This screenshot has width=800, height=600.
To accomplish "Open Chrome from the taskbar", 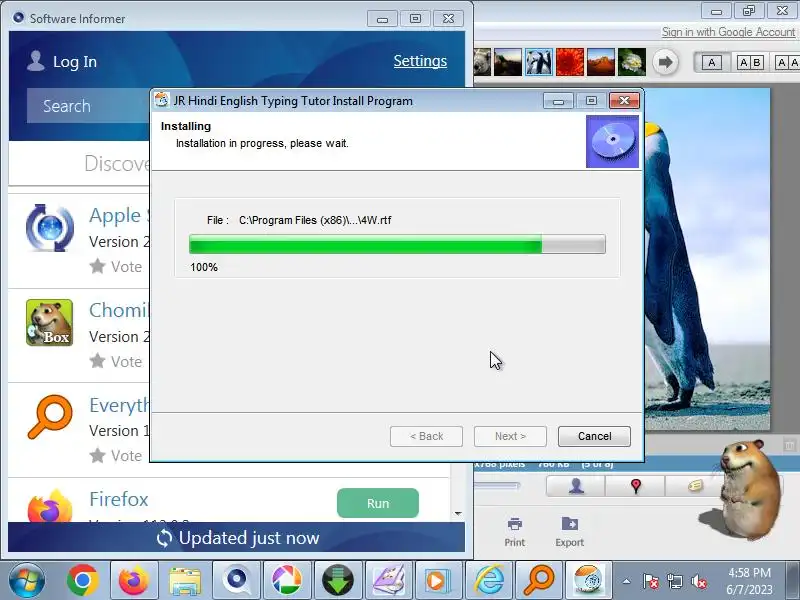I will [x=82, y=580].
